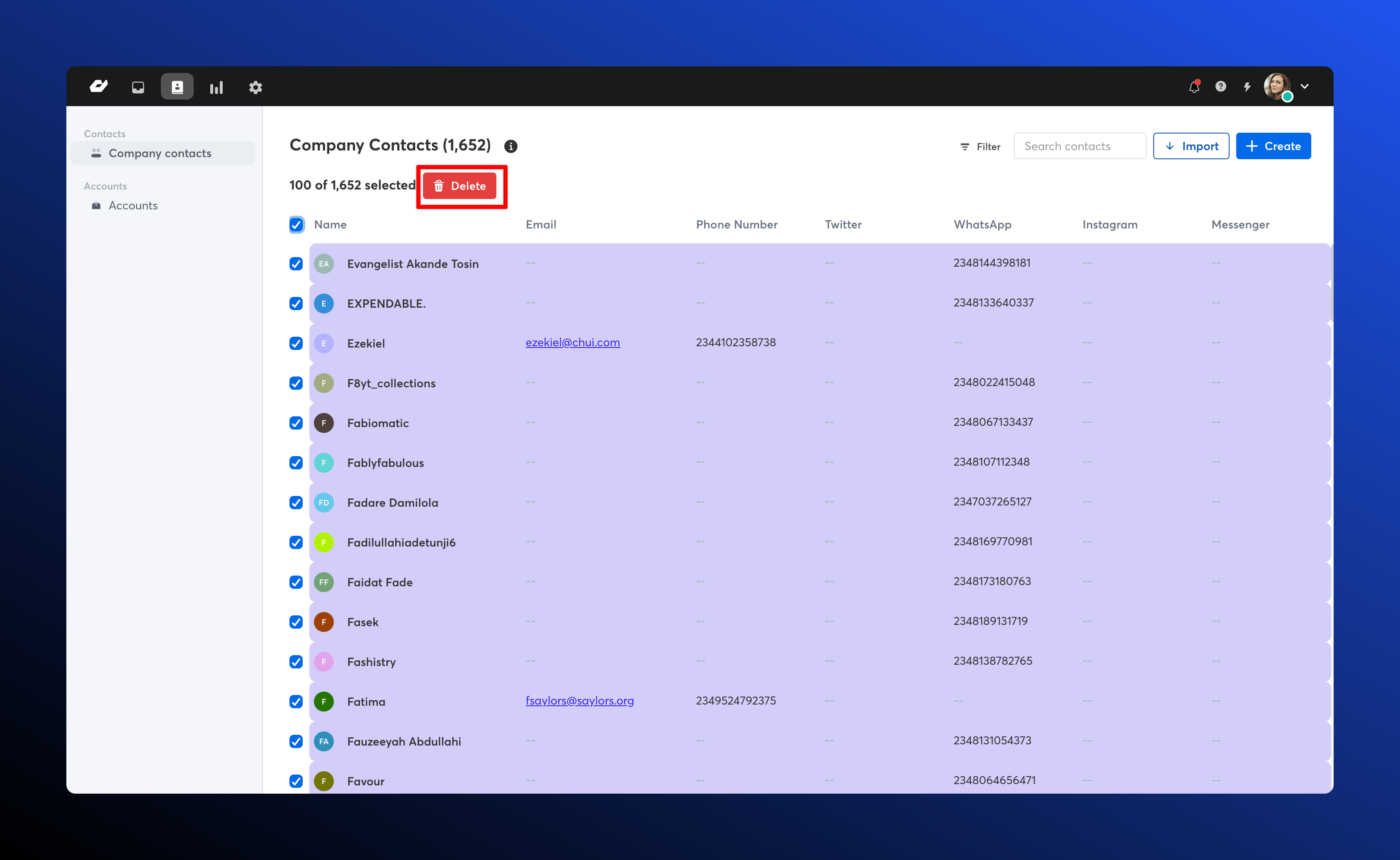Viewport: 1400px width, 860px height.
Task: Click the lightning bolt quick actions icon
Action: [1247, 87]
